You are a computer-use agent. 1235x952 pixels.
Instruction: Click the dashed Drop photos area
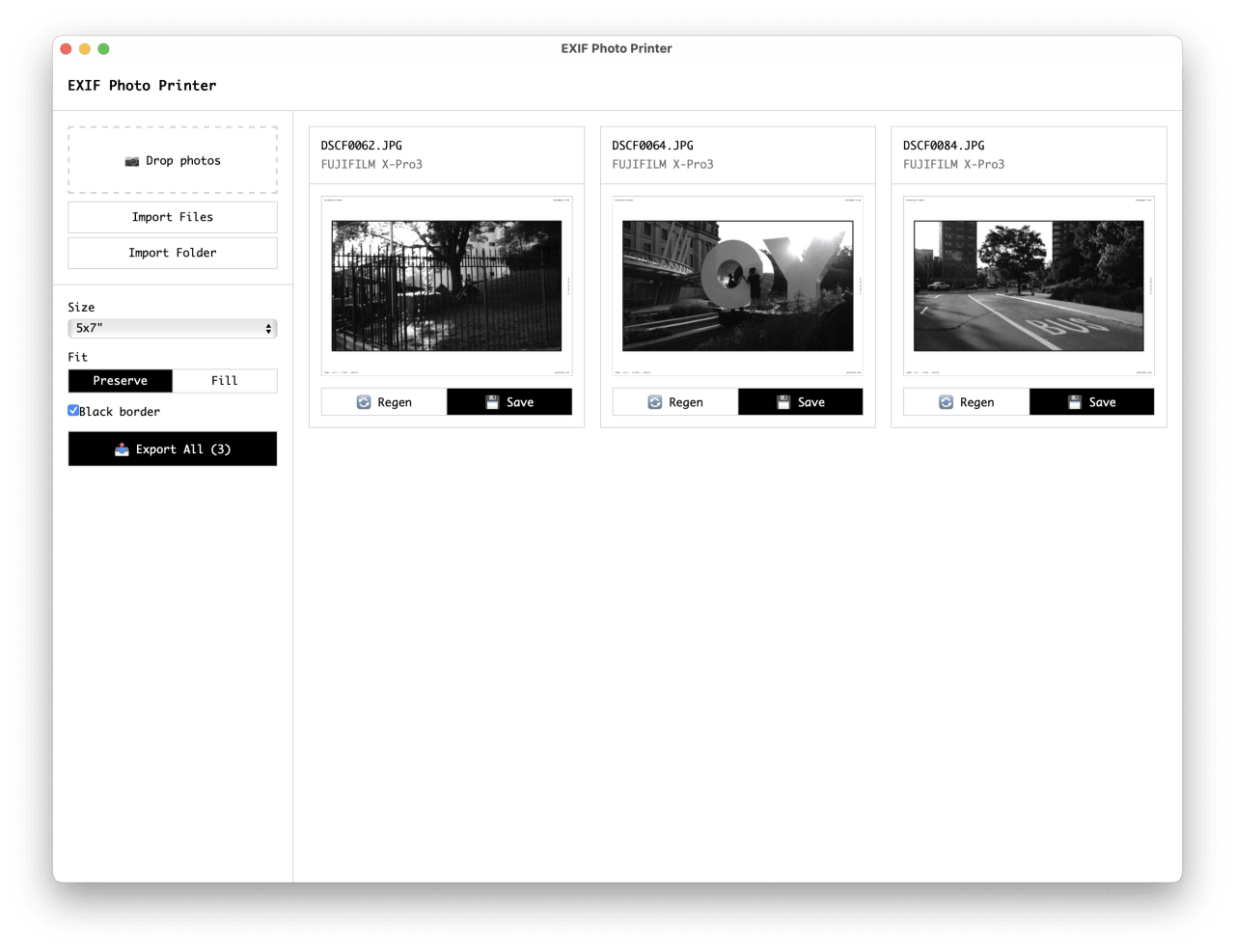coord(172,160)
